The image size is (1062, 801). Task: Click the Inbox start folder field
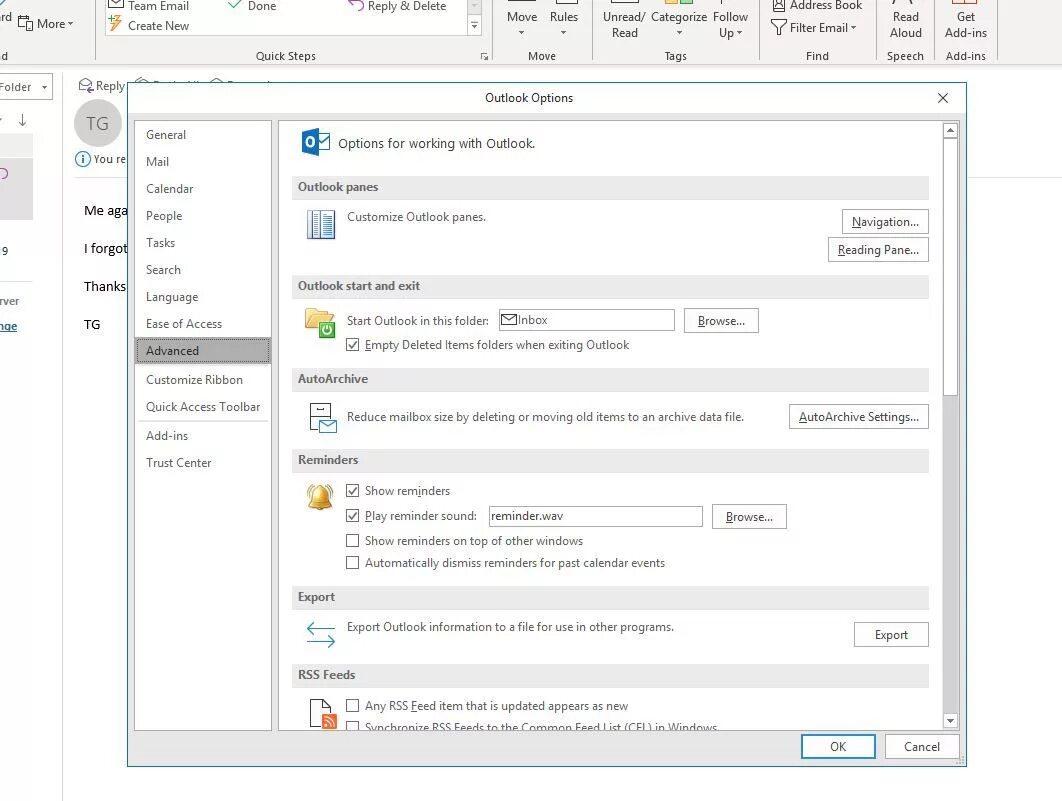click(x=587, y=320)
